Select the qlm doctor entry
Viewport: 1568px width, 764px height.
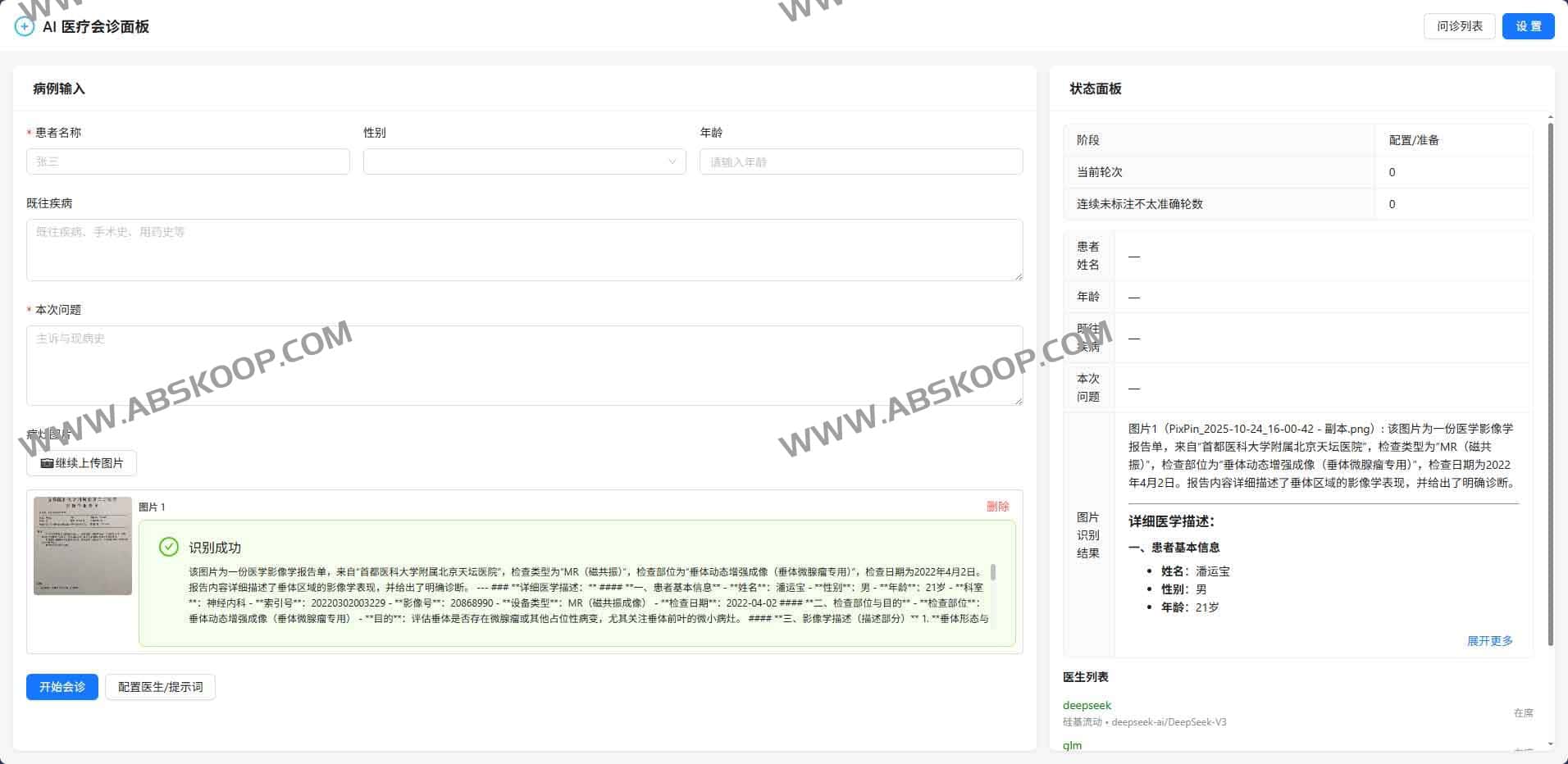point(1071,745)
